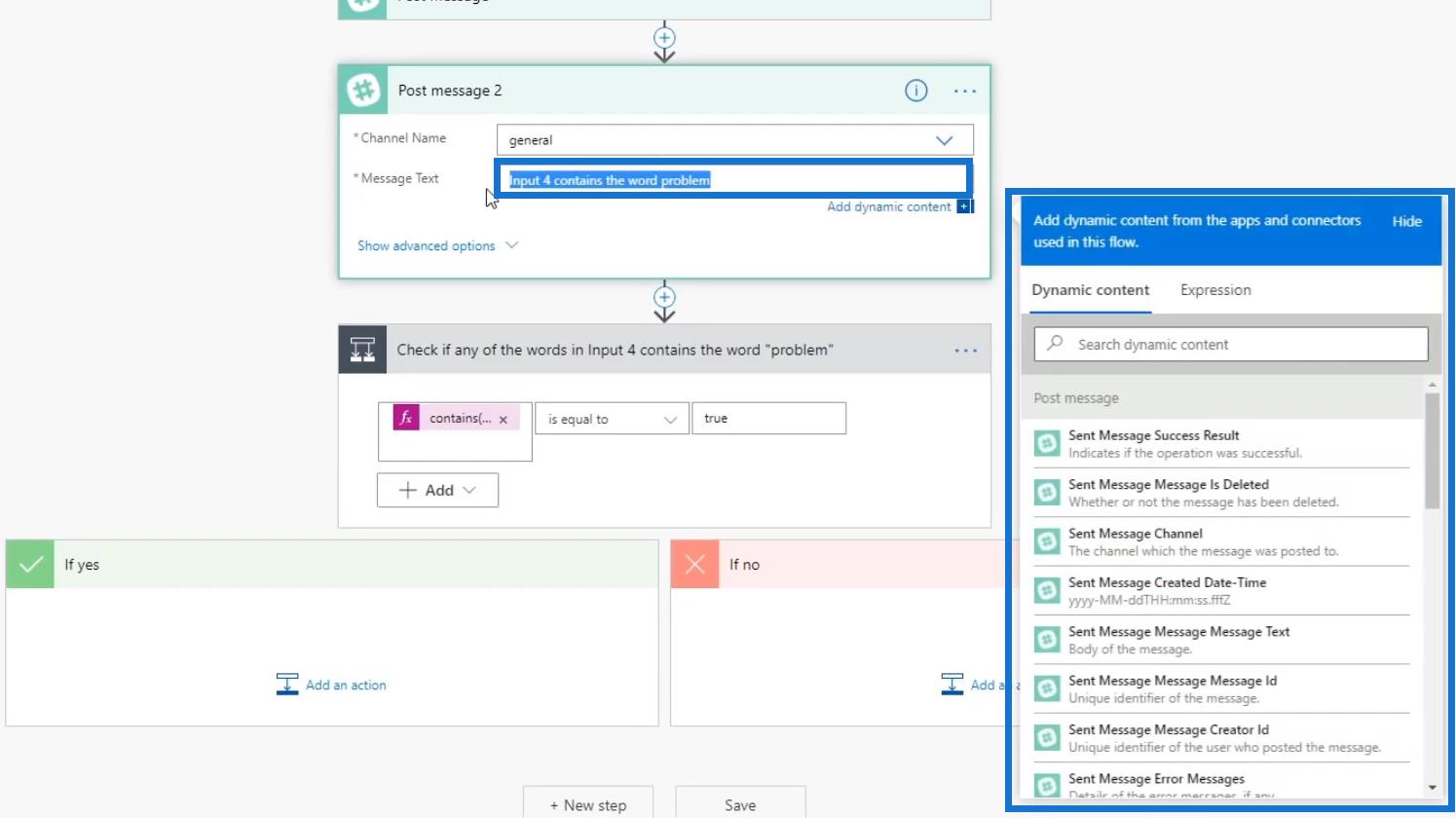Click the scrollbar down arrow in dynamic content
1456x818 pixels.
(1432, 787)
